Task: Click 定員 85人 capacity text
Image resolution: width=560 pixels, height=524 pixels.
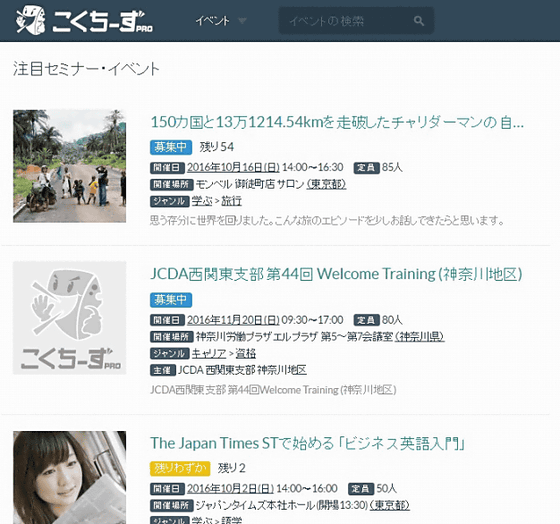Action: point(378,167)
